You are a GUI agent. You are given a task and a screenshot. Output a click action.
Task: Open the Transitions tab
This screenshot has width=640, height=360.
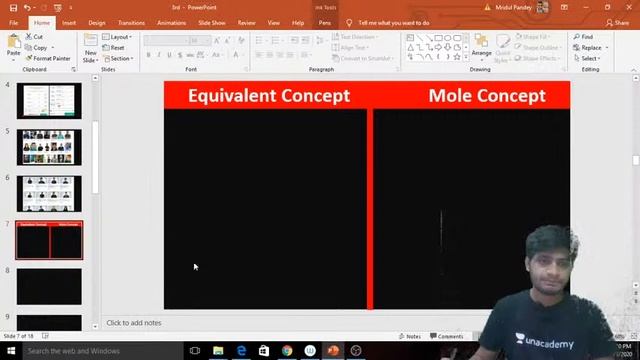point(131,23)
